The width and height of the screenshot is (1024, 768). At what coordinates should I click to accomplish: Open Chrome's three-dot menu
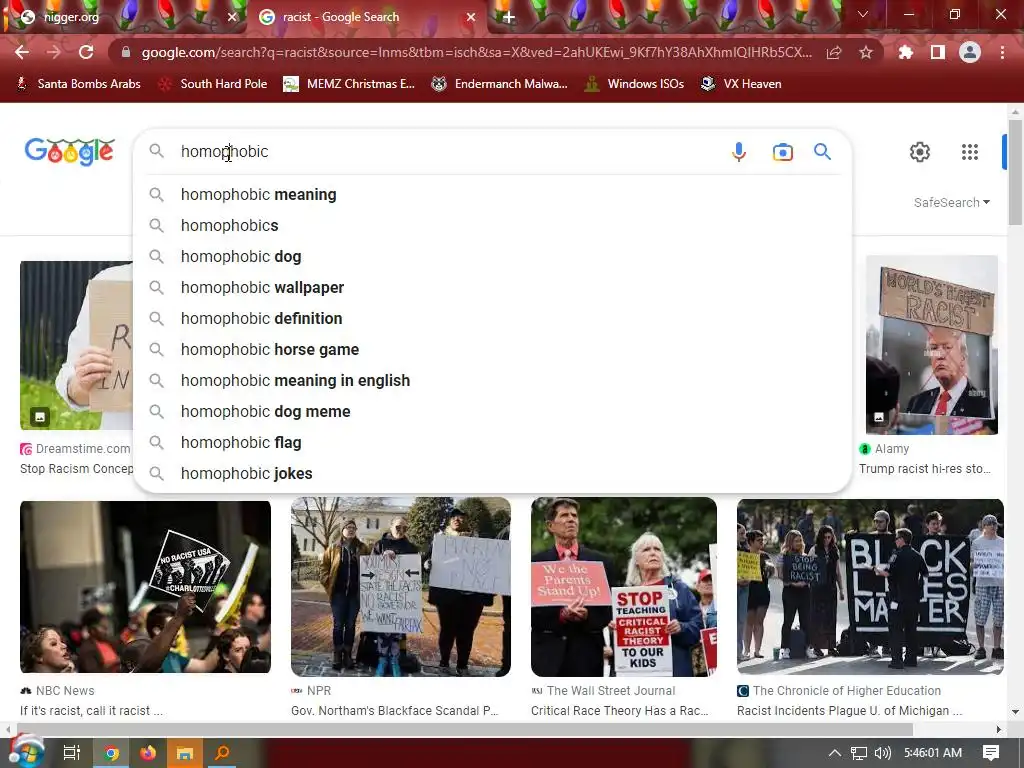coord(1002,52)
